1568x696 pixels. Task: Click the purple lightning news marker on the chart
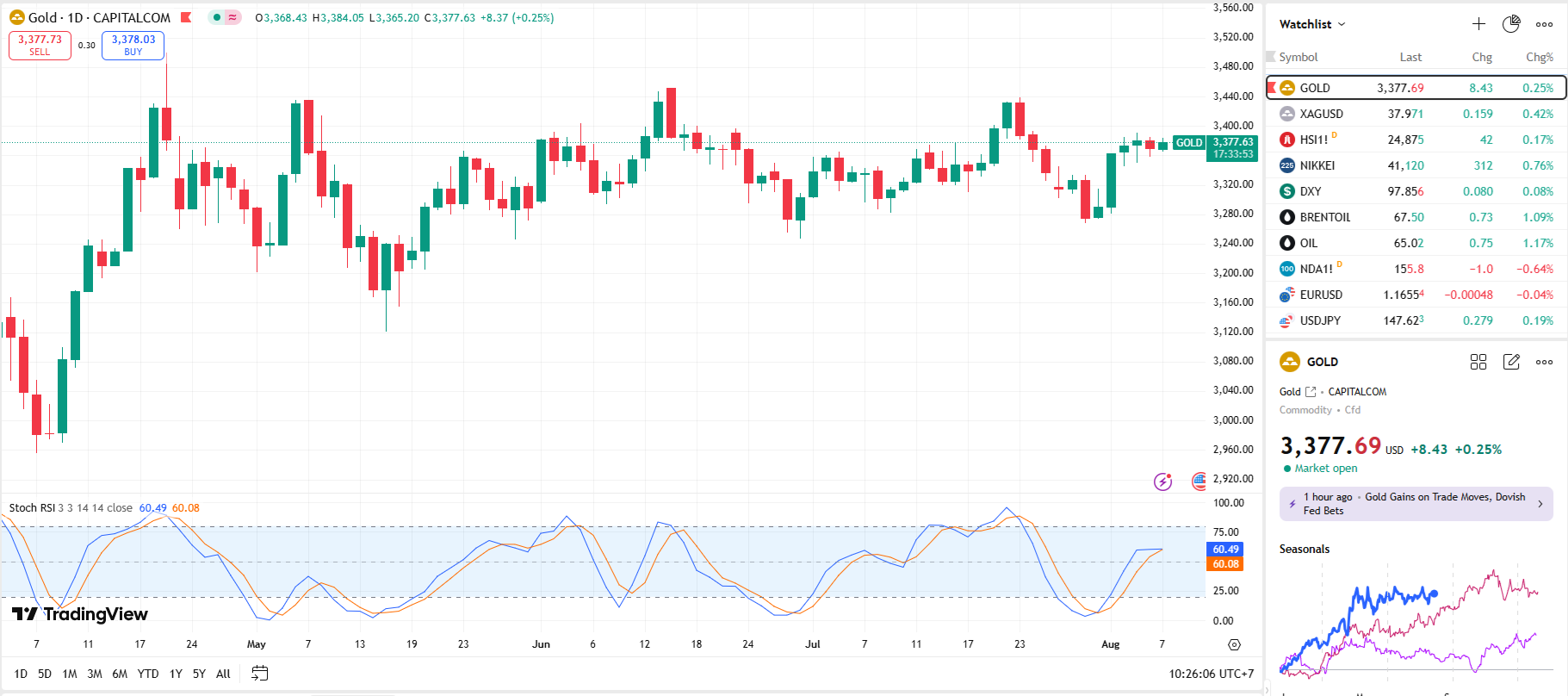(x=1162, y=482)
